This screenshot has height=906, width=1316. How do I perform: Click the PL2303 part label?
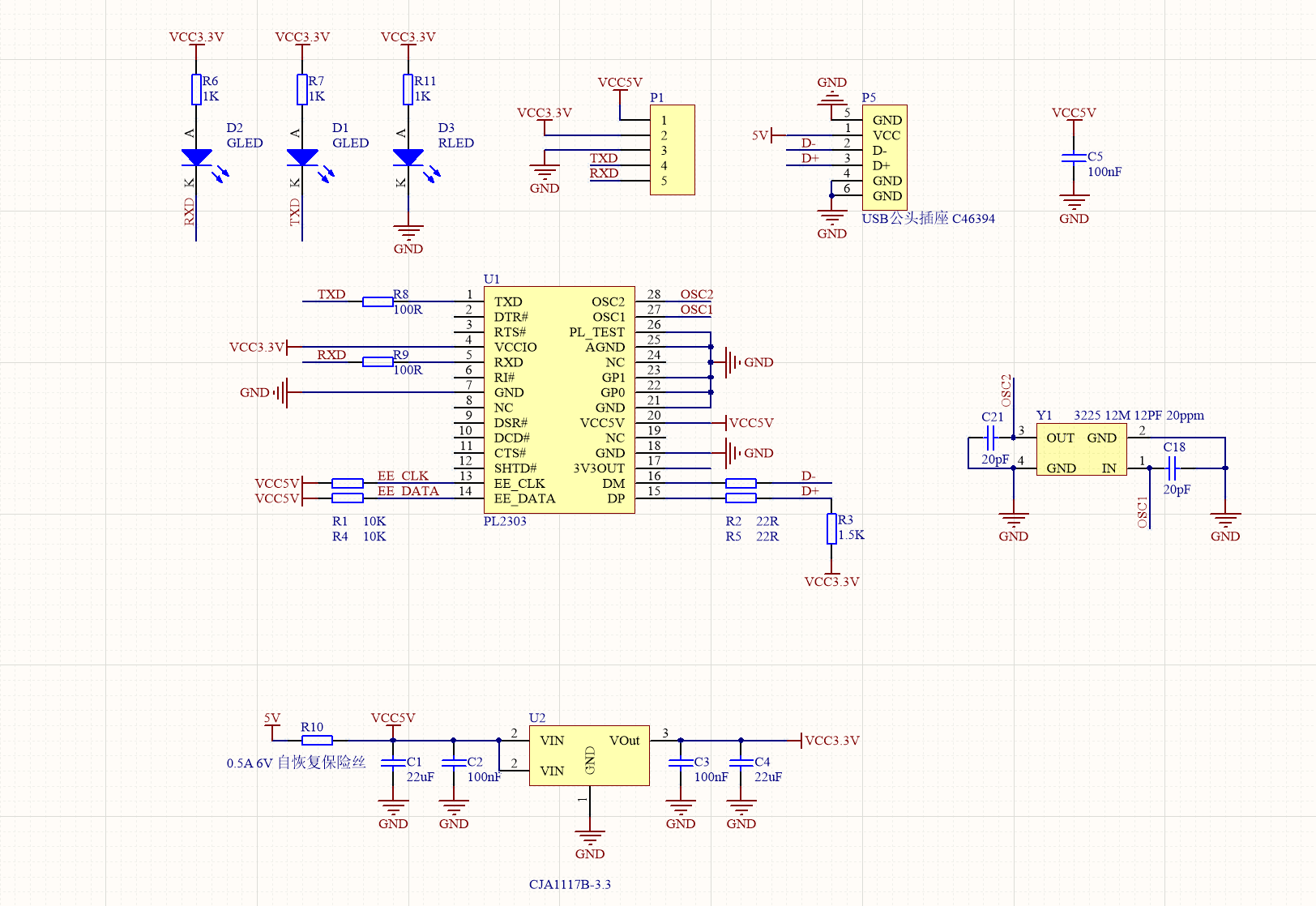(x=505, y=521)
